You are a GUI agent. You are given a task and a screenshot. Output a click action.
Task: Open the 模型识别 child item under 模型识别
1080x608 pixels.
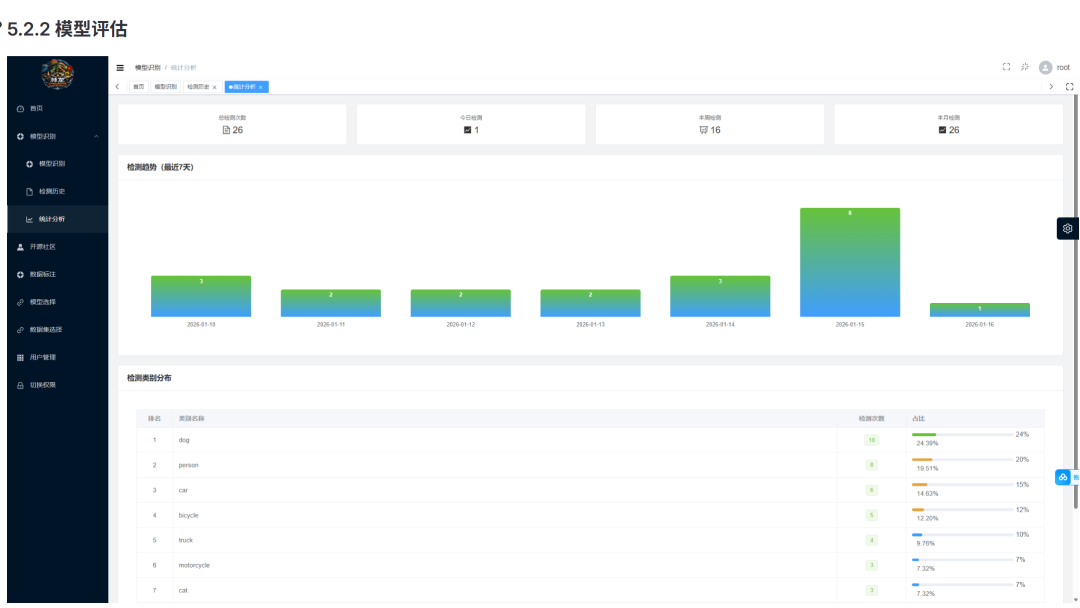[57, 164]
